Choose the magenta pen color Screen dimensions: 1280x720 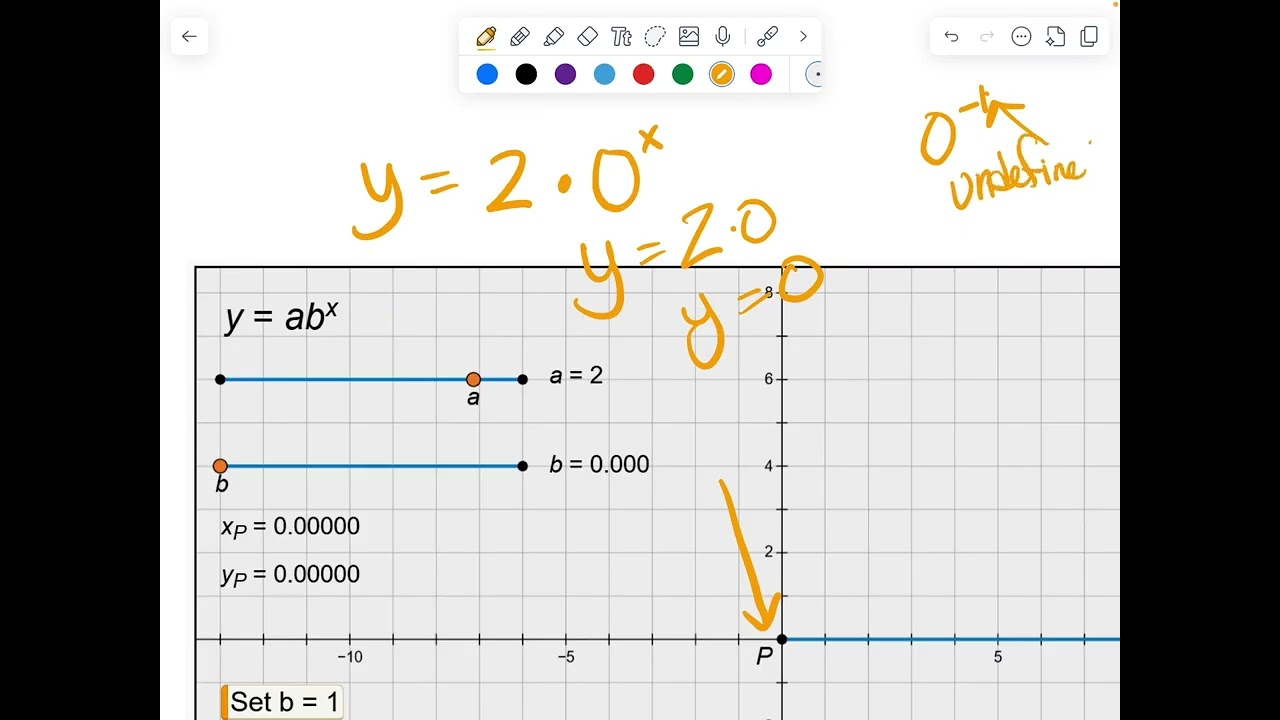click(x=761, y=74)
